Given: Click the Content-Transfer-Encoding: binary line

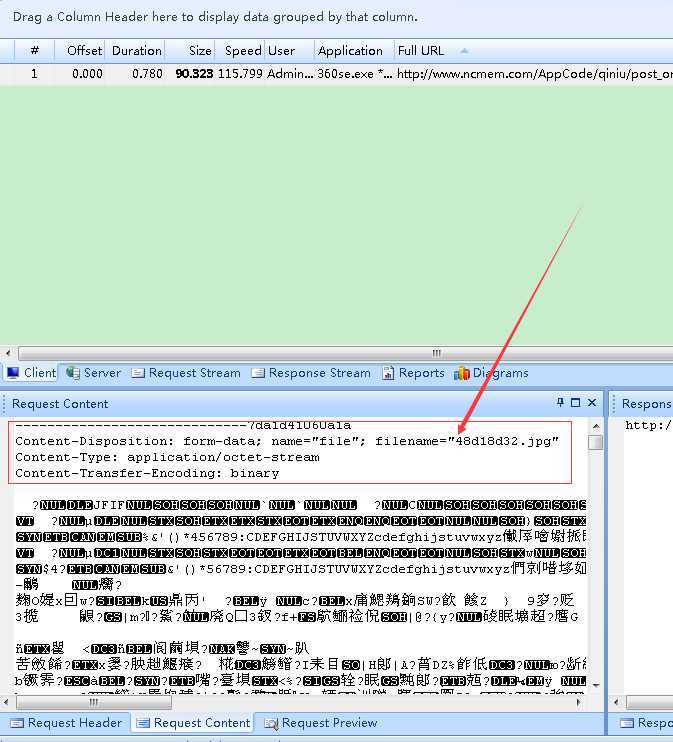Looking at the screenshot, I should pos(147,473).
